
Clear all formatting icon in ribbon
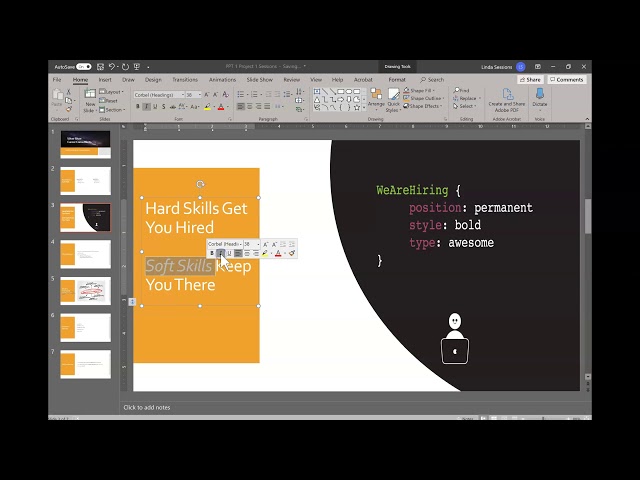coord(225,95)
